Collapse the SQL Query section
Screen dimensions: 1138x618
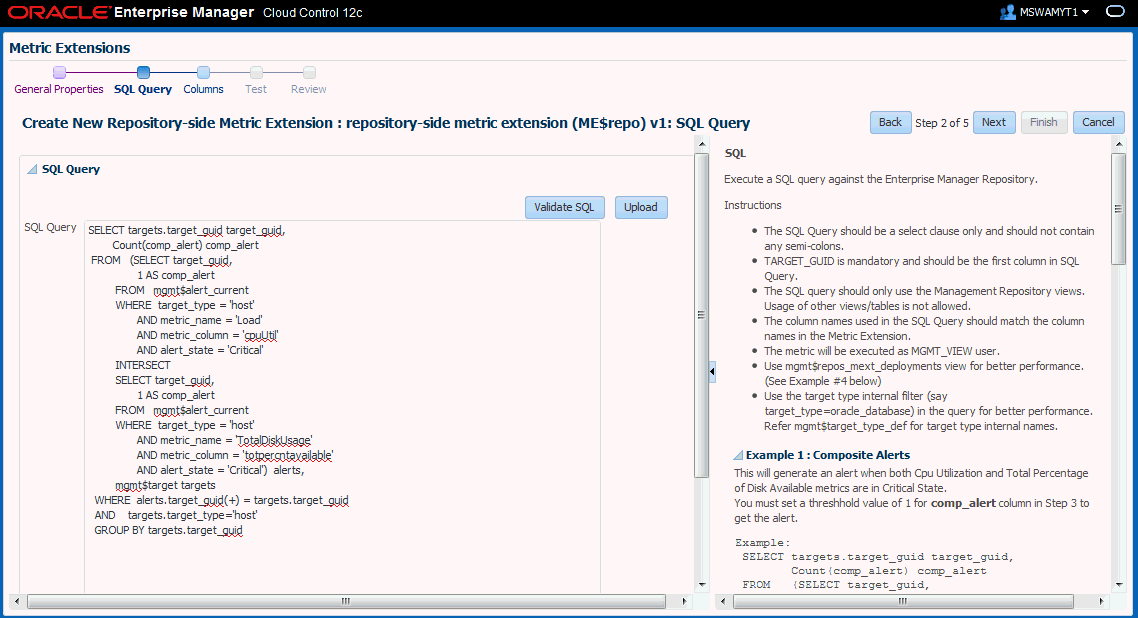pyautogui.click(x=32, y=169)
